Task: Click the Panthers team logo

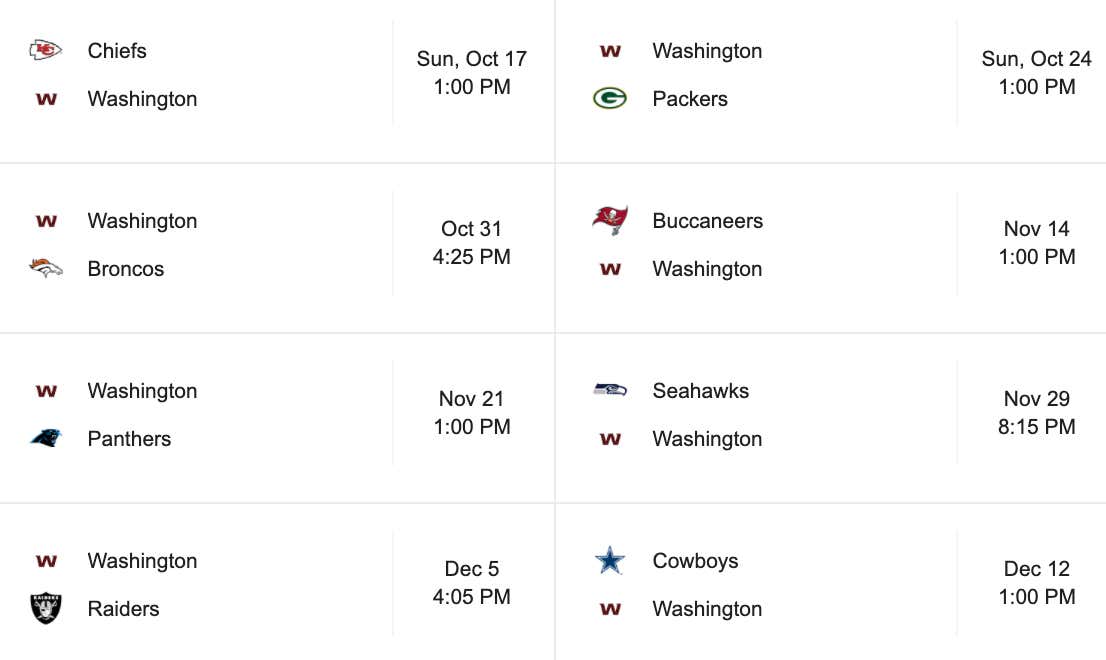Action: [x=46, y=438]
